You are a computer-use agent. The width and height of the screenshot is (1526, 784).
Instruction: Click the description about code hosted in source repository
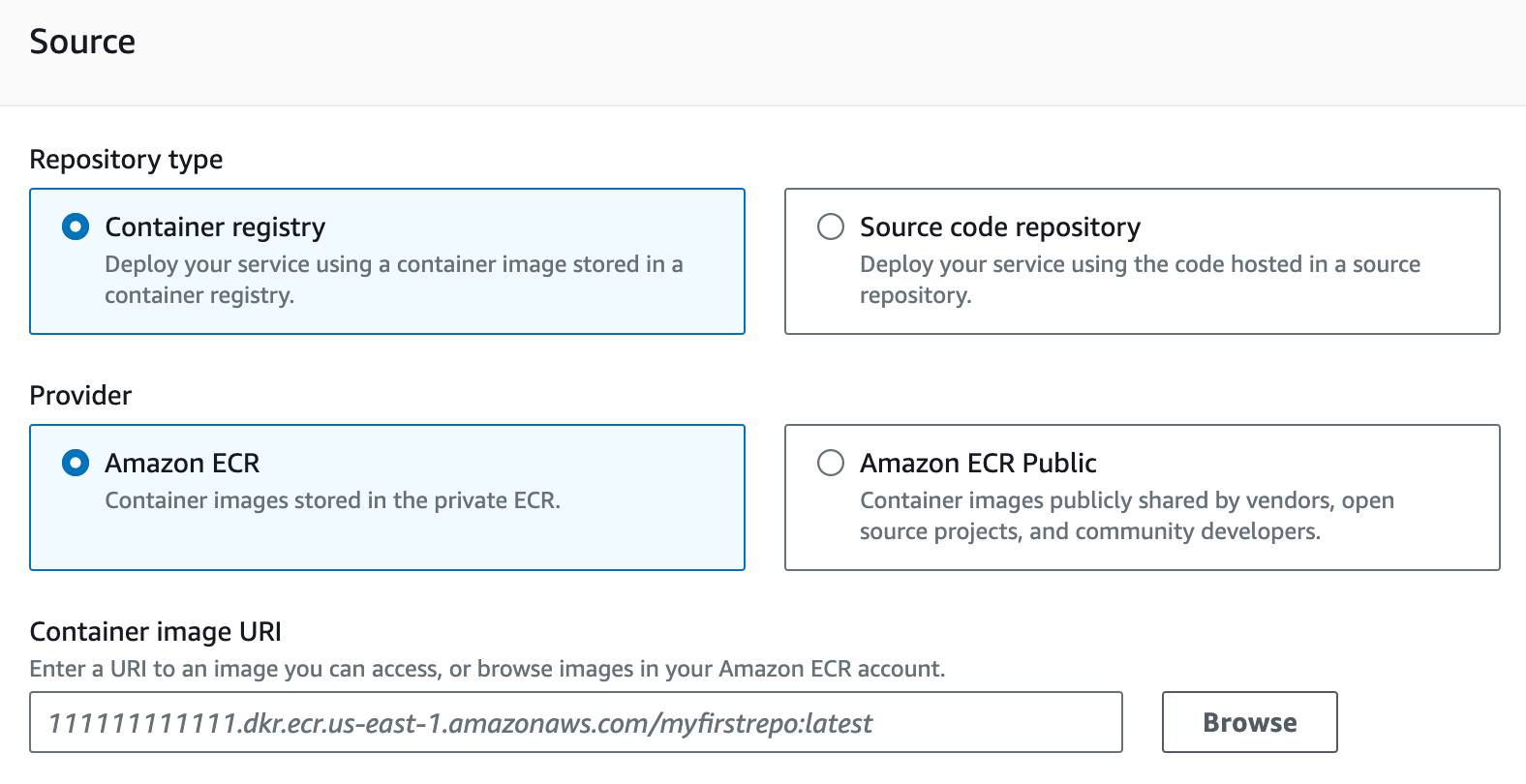[1140, 280]
